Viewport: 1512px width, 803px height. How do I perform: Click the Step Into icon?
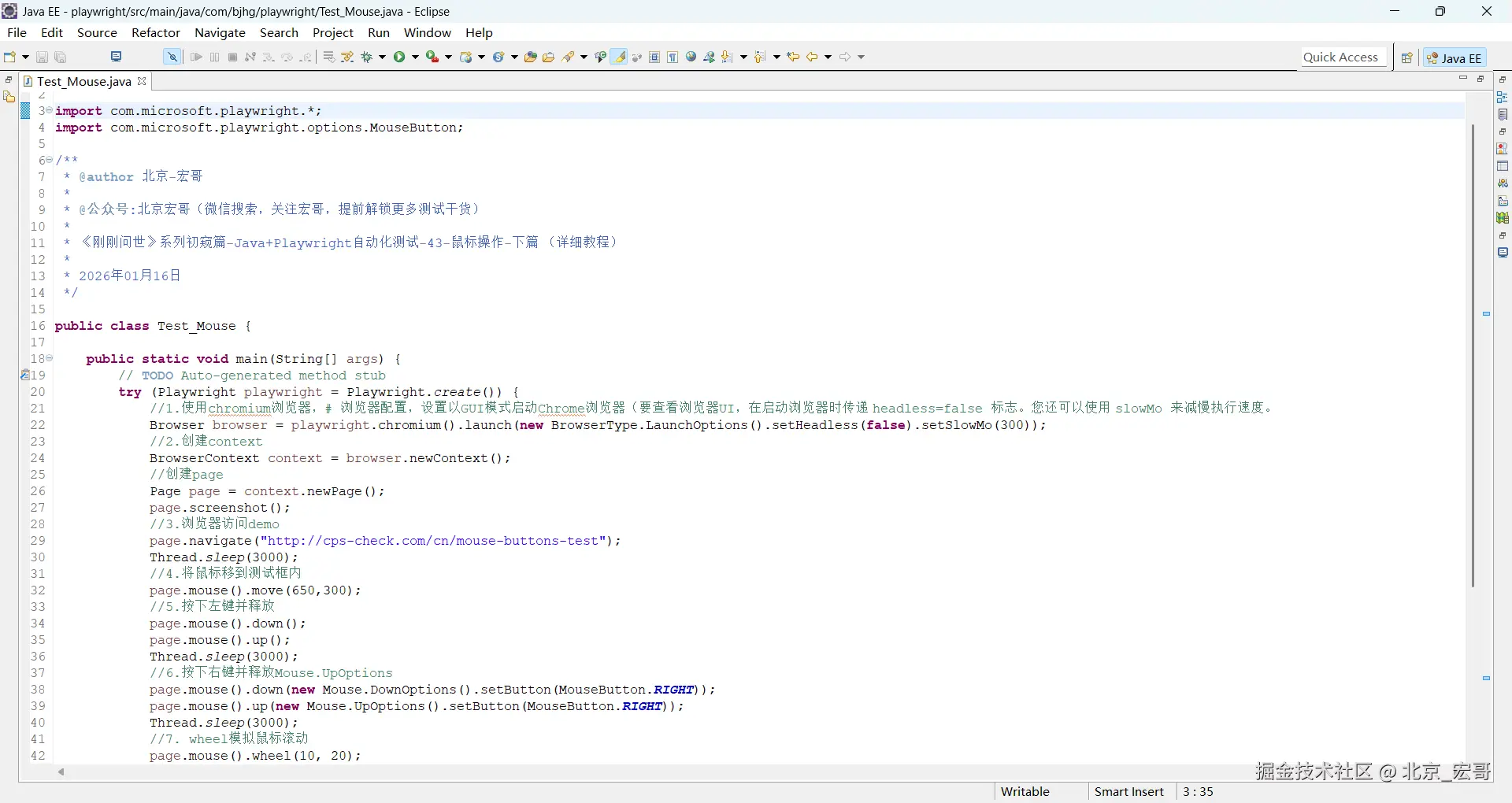[x=269, y=57]
